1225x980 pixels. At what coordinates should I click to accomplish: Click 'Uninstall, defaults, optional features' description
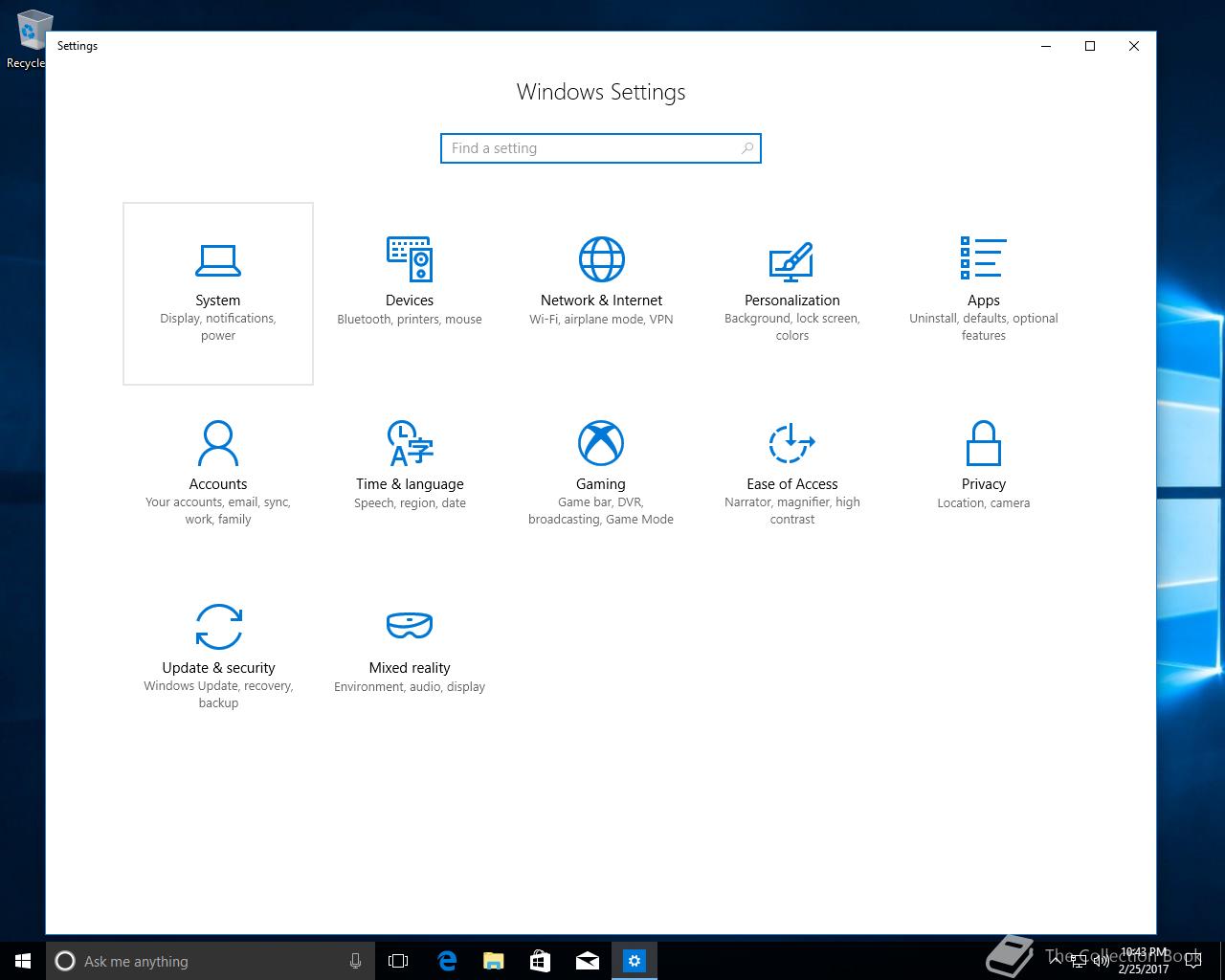(x=984, y=327)
